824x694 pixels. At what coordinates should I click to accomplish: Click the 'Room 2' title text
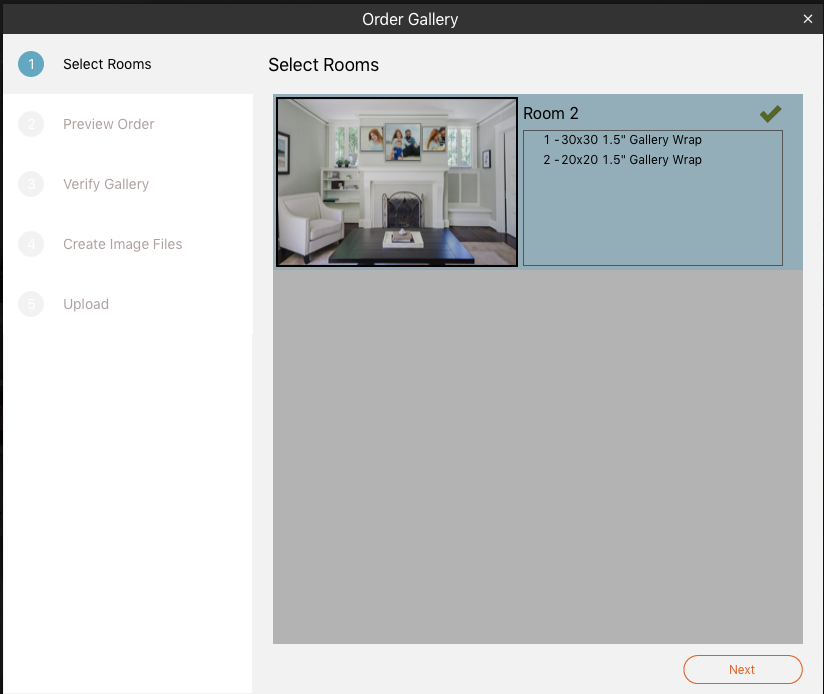pos(551,113)
